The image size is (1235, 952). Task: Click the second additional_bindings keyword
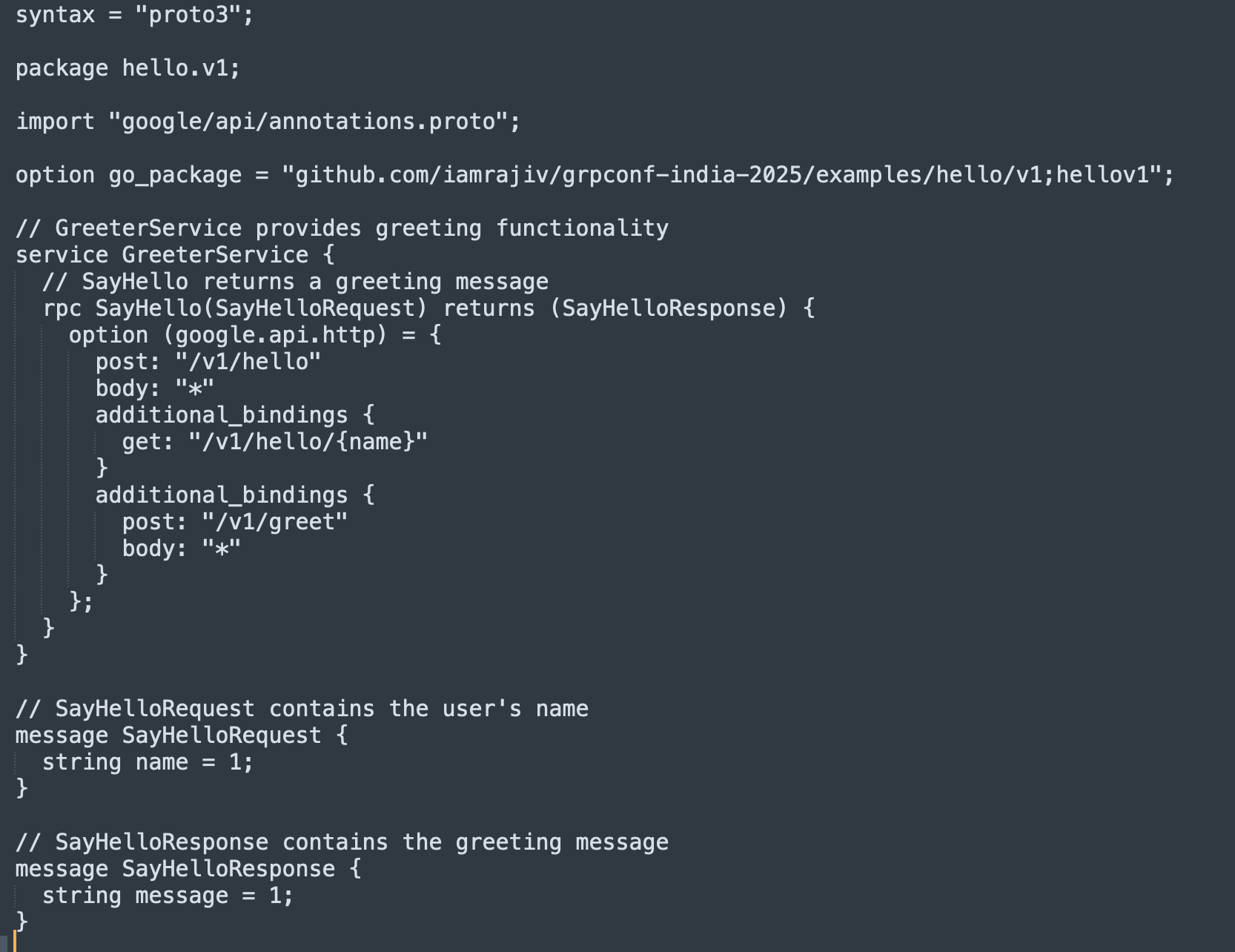[222, 495]
